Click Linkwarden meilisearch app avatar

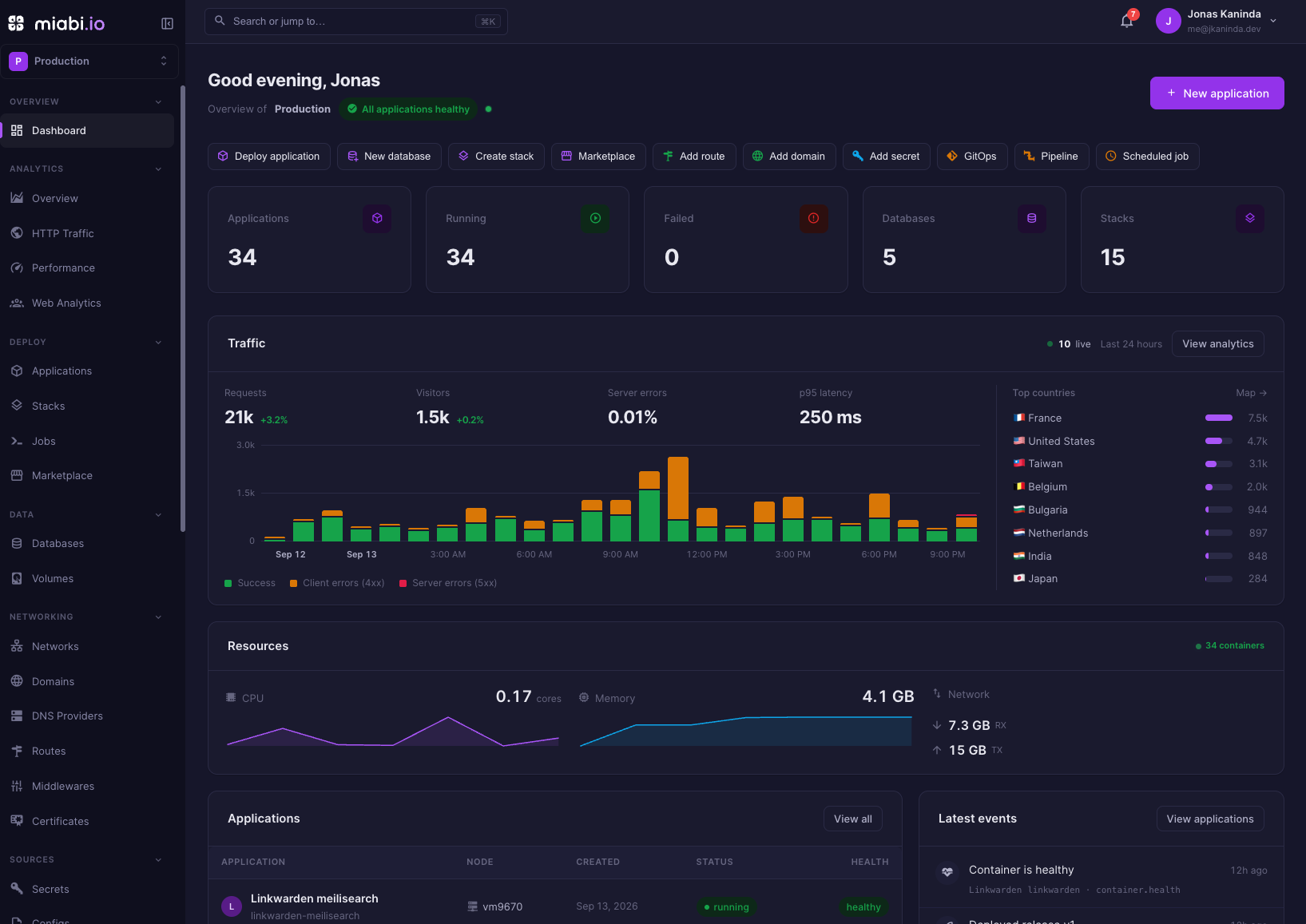click(x=232, y=906)
